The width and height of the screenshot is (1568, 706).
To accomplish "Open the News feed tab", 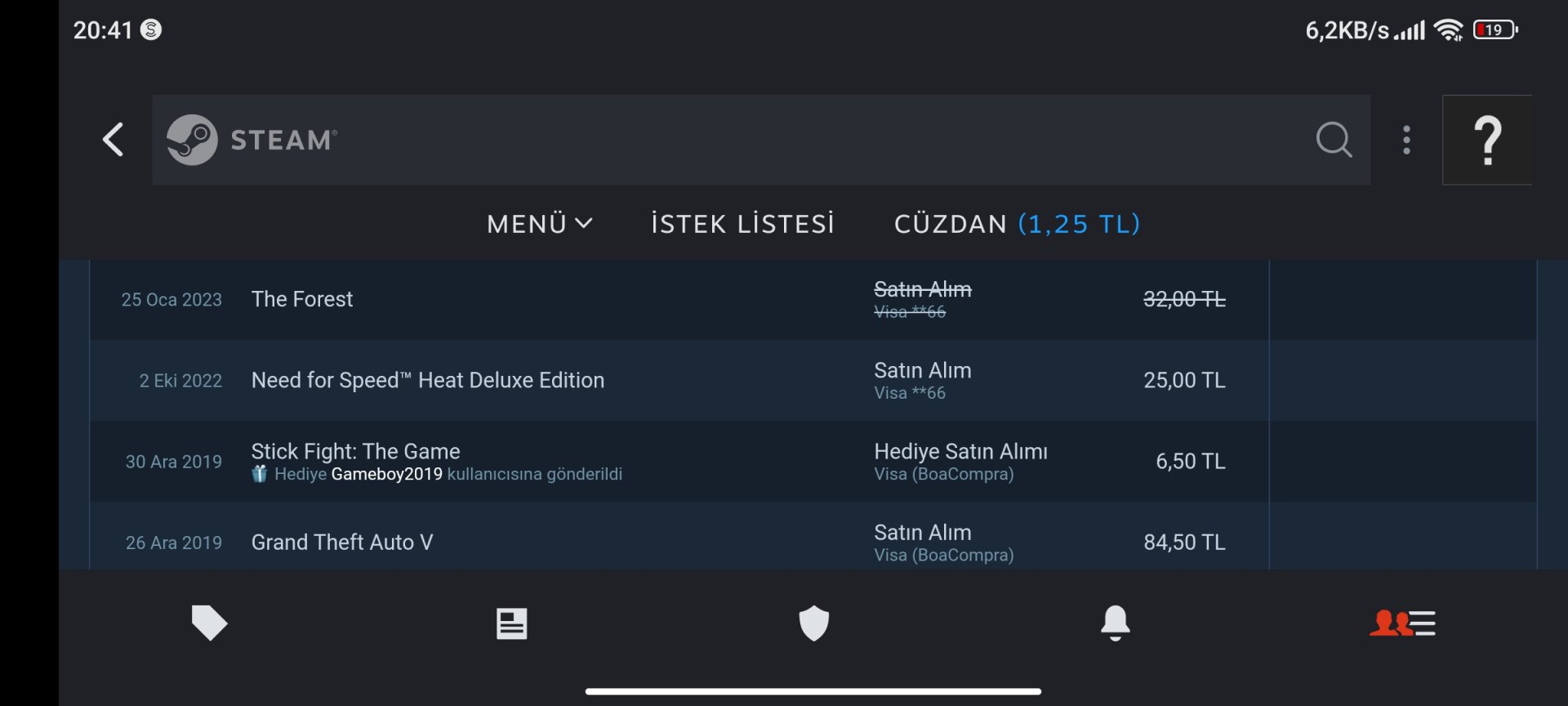I will 512,623.
